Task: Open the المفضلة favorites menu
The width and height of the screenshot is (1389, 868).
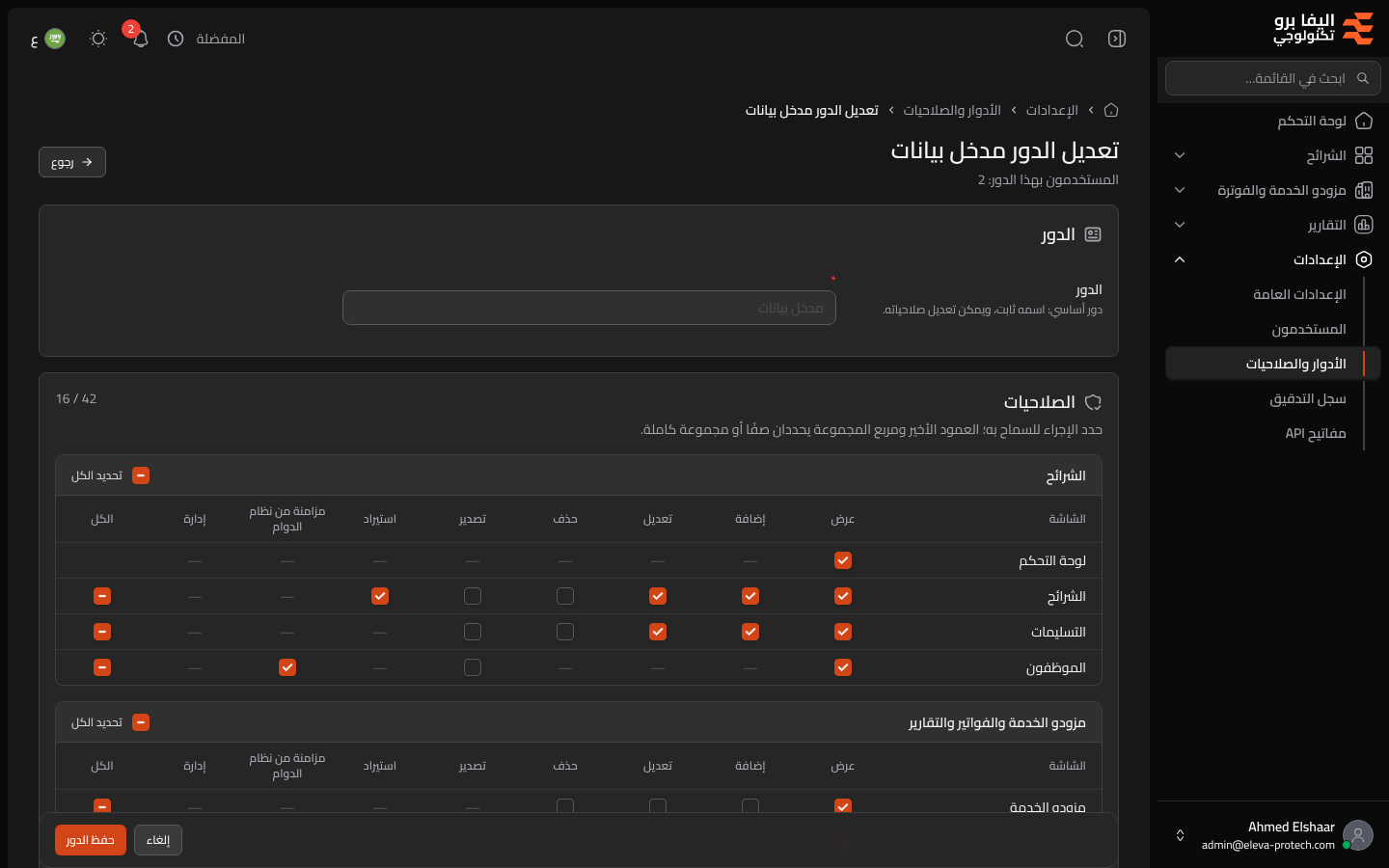Action: (x=220, y=39)
